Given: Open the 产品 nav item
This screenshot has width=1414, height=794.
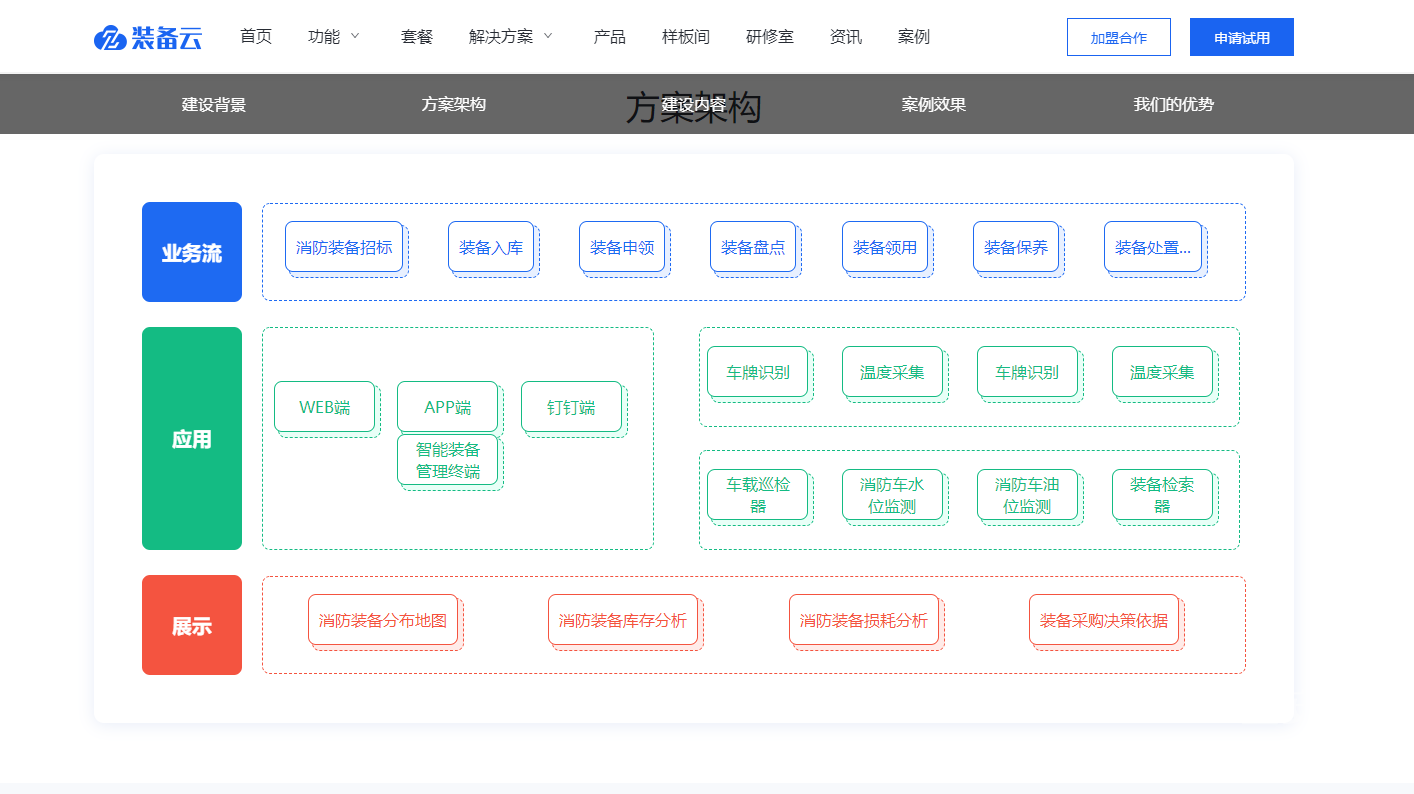Looking at the screenshot, I should coord(610,37).
